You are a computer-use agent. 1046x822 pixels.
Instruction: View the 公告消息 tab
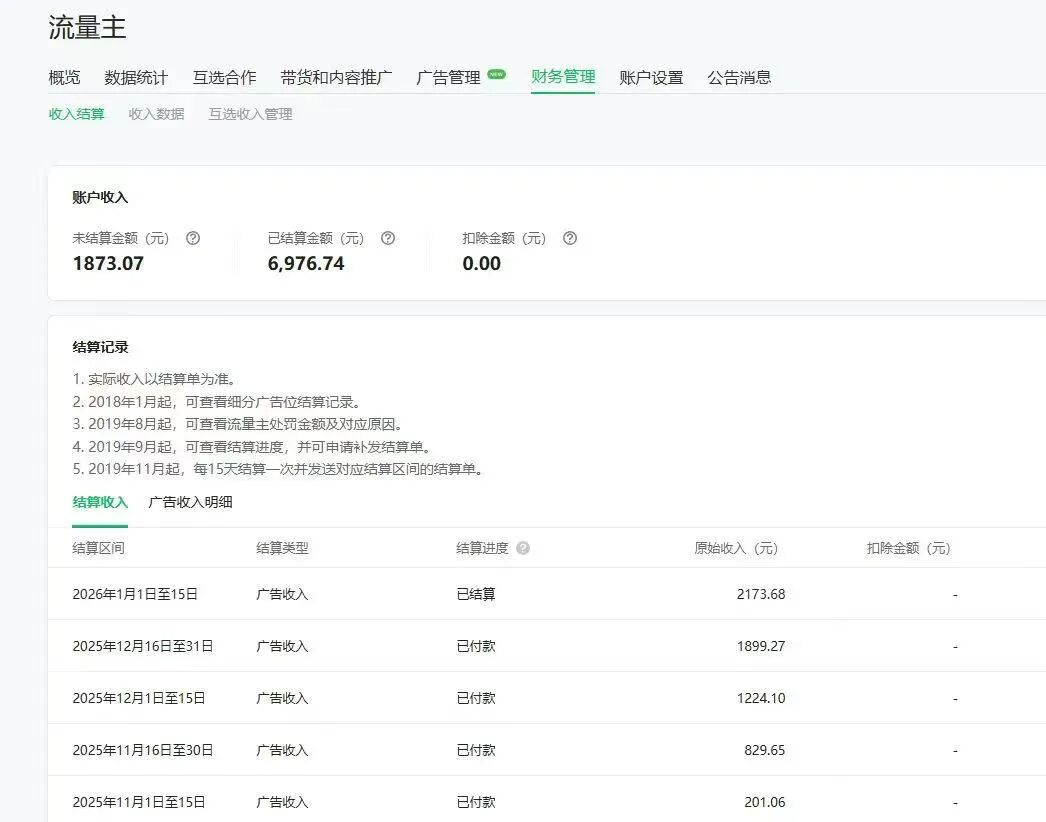coord(738,76)
